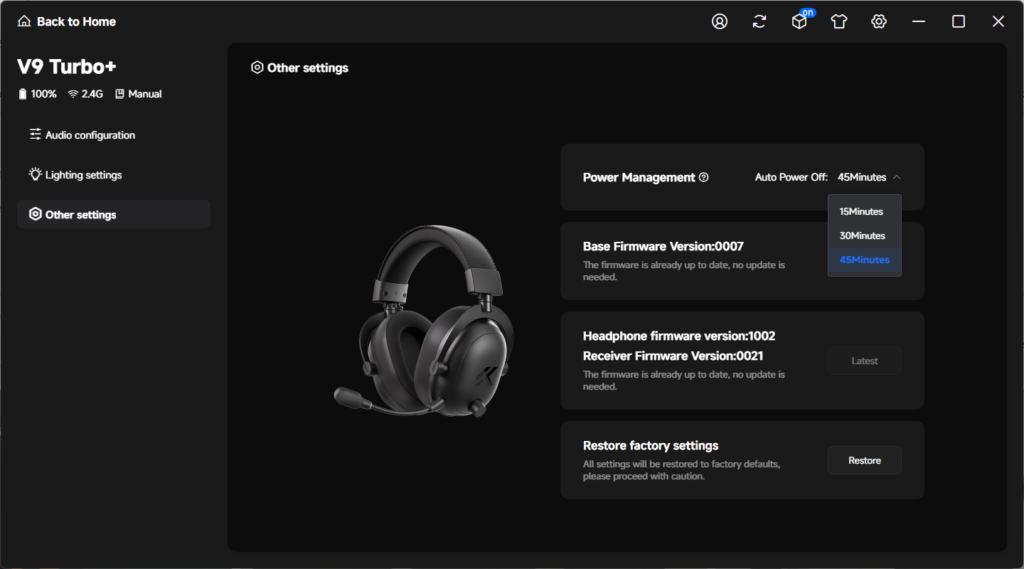Click the sync refresh icon
This screenshot has width=1024, height=569.
point(759,22)
